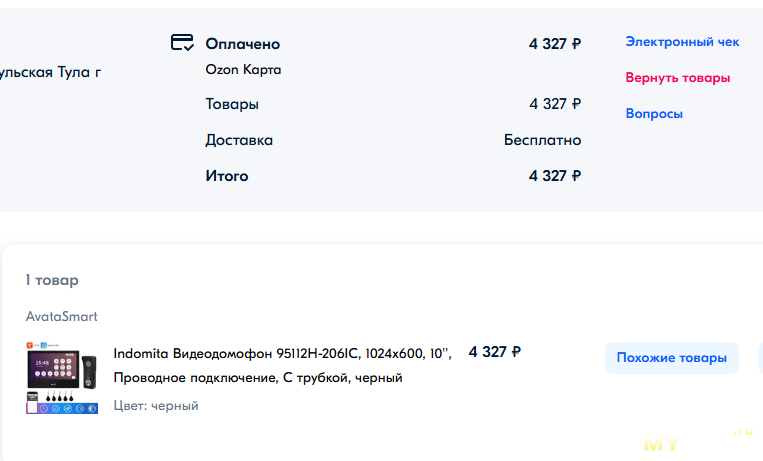763x461 pixels.
Task: Click the Похожие товары button
Action: point(672,358)
